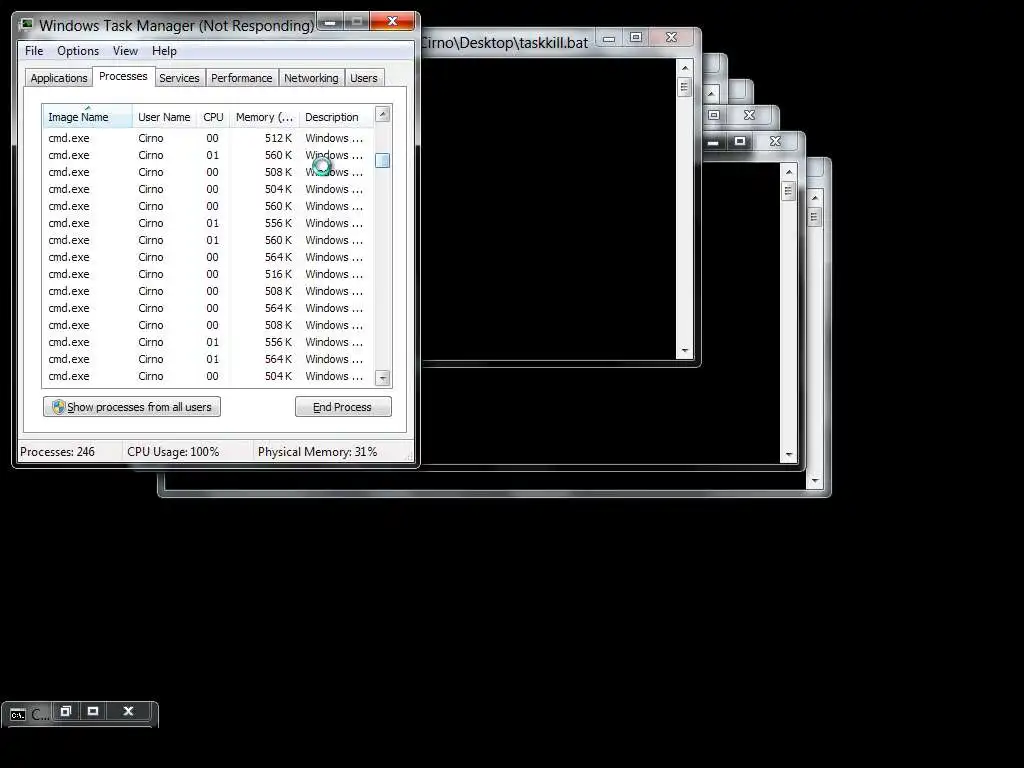Click the shield icon on Show processes button
This screenshot has width=1024, height=768.
point(59,407)
